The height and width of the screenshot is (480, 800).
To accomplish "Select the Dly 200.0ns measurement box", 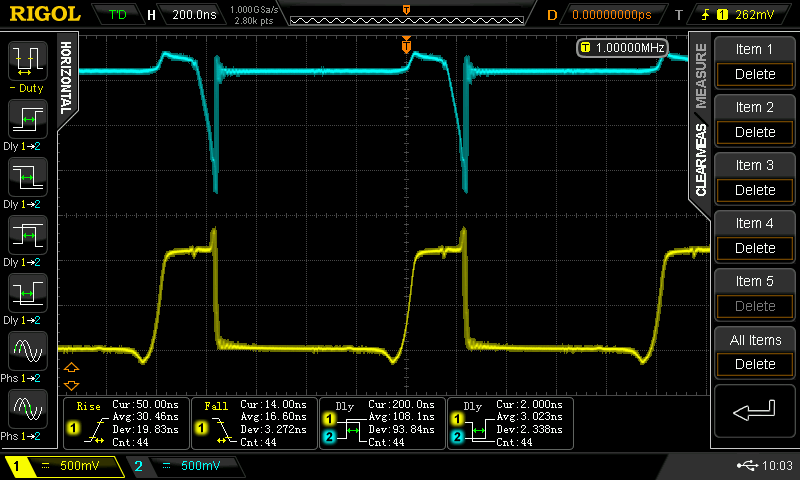I will point(382,423).
